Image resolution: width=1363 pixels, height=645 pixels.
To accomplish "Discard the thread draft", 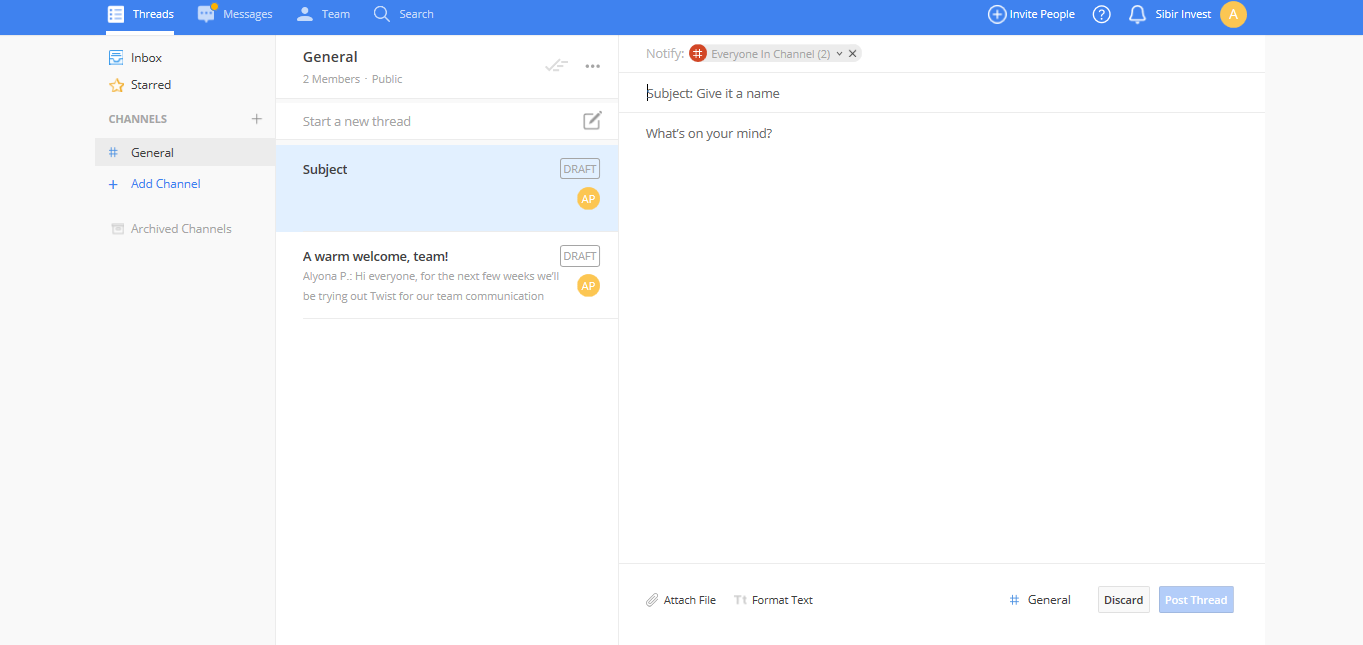I will coord(1123,600).
